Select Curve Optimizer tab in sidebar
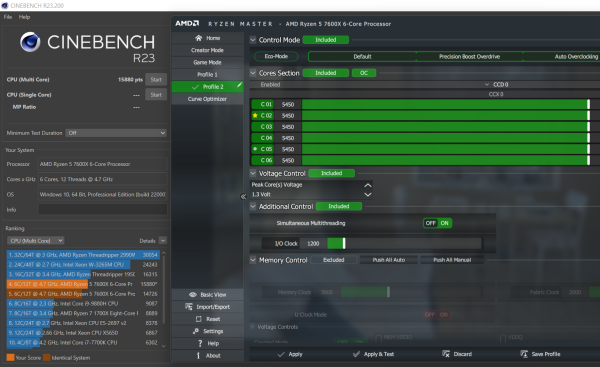Viewport: 600px width, 367px height. [207, 99]
